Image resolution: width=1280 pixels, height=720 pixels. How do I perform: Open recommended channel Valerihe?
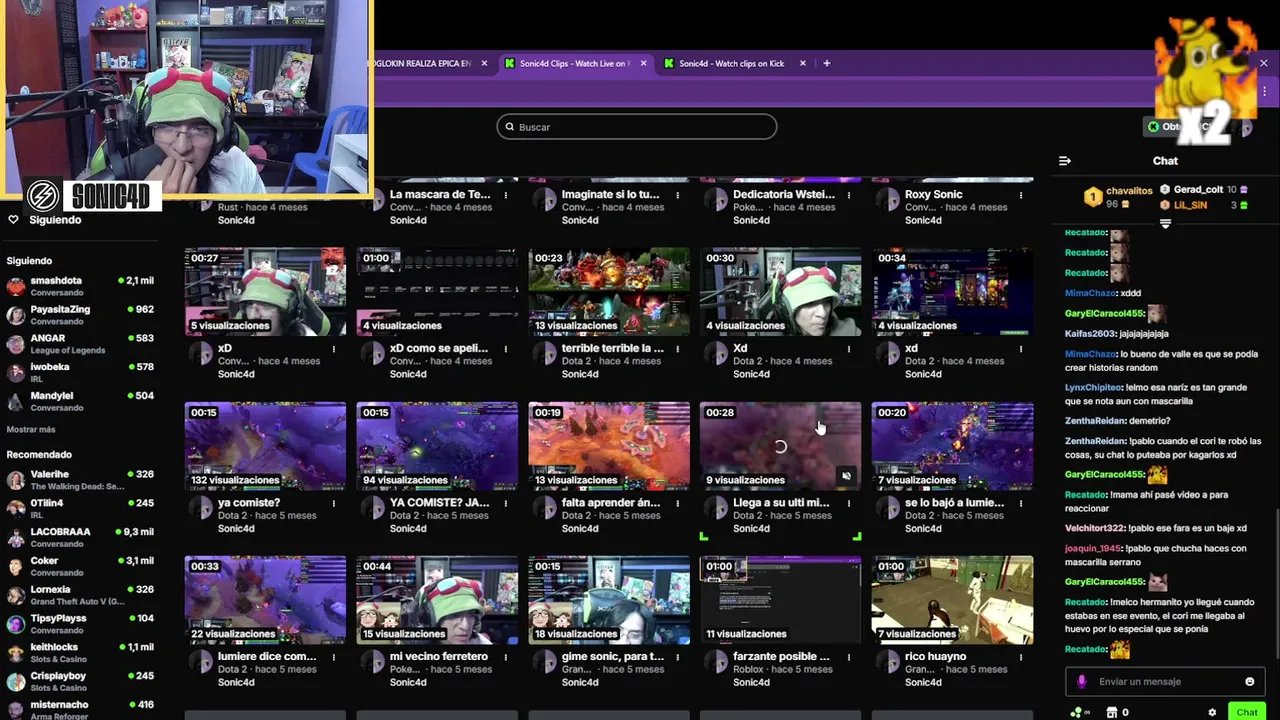point(80,480)
